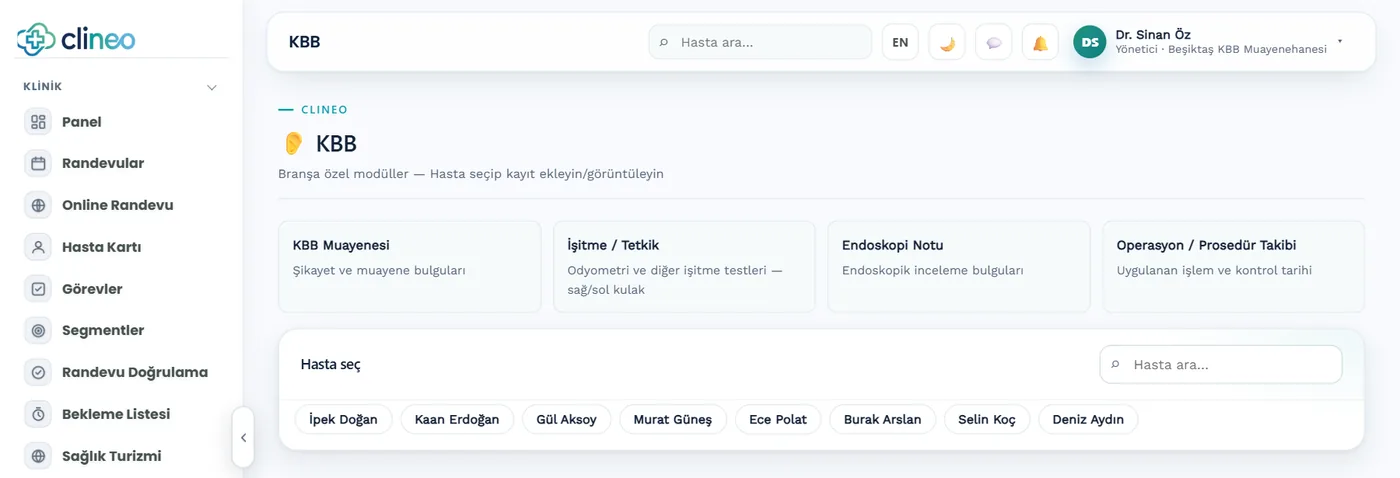Click the Segmentler target icon
Screen dimensions: 1400x478
(x=38, y=330)
